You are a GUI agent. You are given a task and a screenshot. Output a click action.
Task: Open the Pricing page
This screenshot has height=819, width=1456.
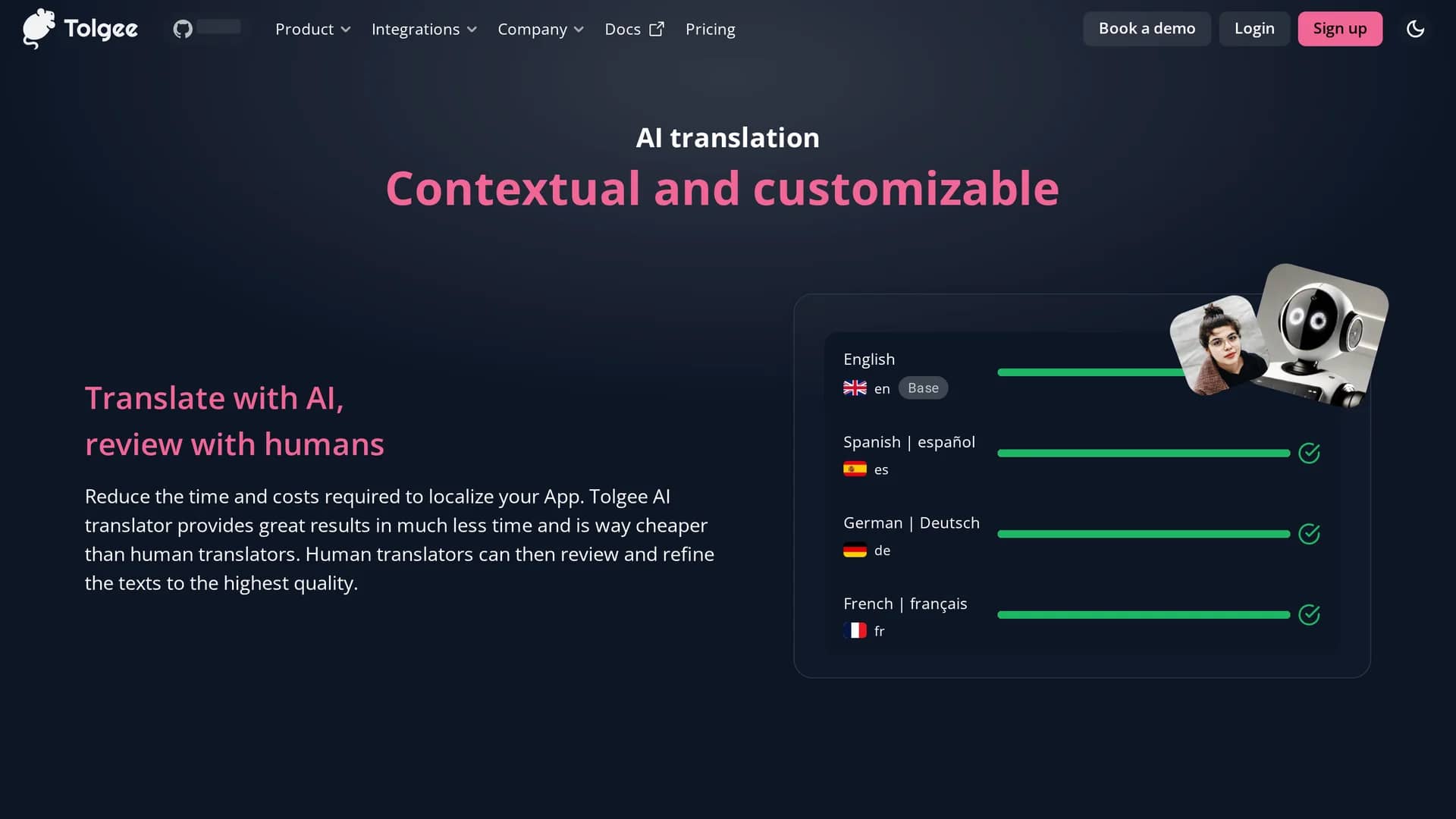[x=711, y=29]
